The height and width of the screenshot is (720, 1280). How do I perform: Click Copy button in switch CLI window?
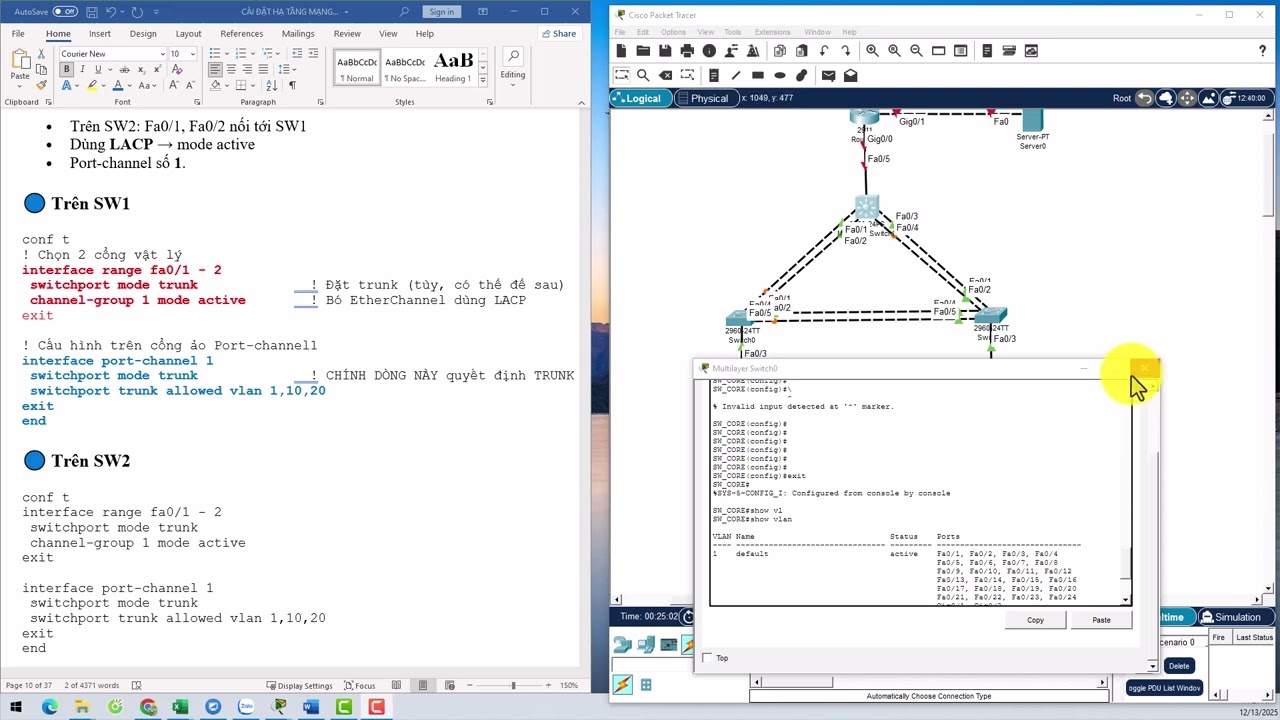tap(1035, 620)
